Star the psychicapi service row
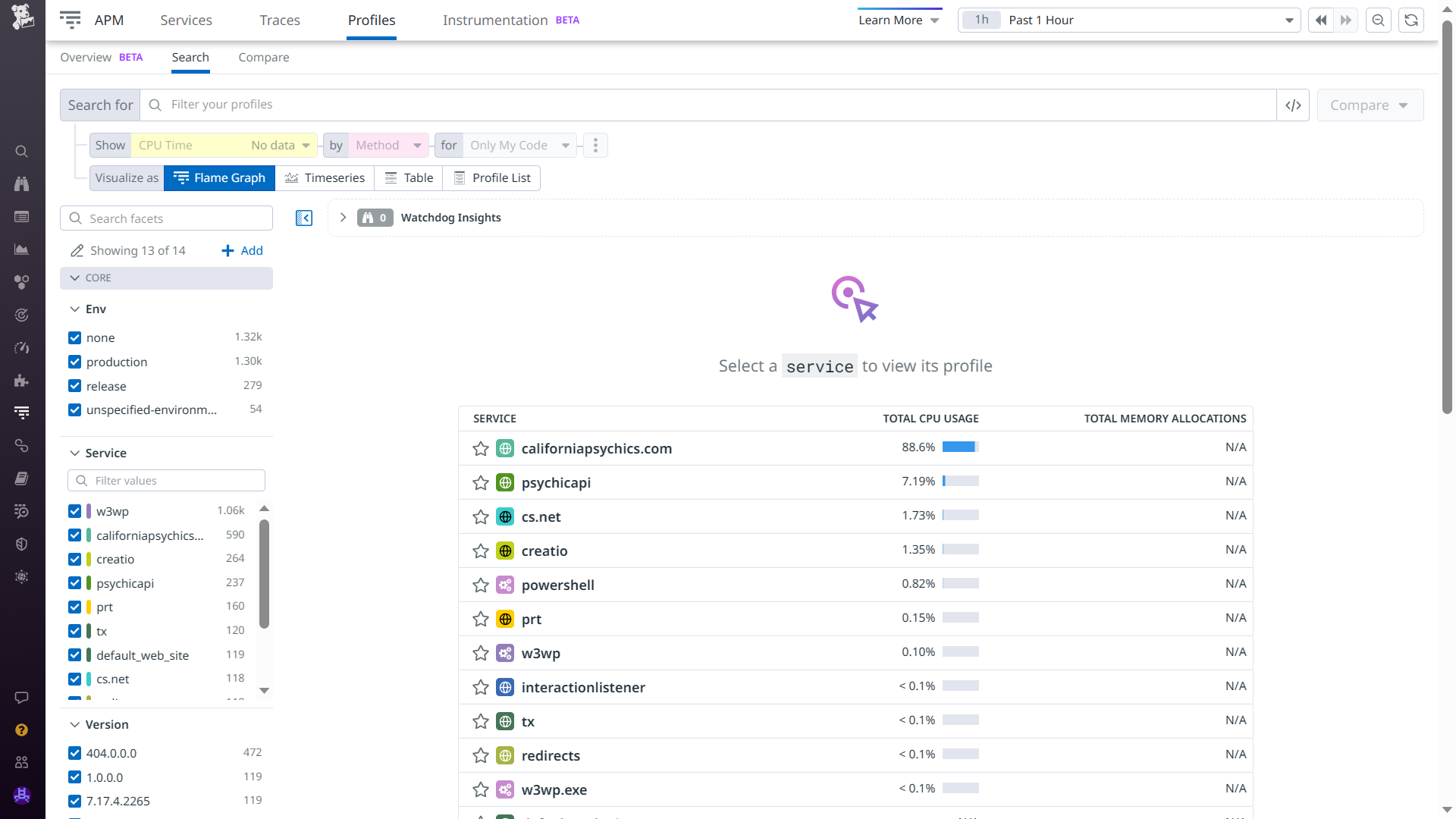Screen dimensions: 1456x819 coord(481,483)
